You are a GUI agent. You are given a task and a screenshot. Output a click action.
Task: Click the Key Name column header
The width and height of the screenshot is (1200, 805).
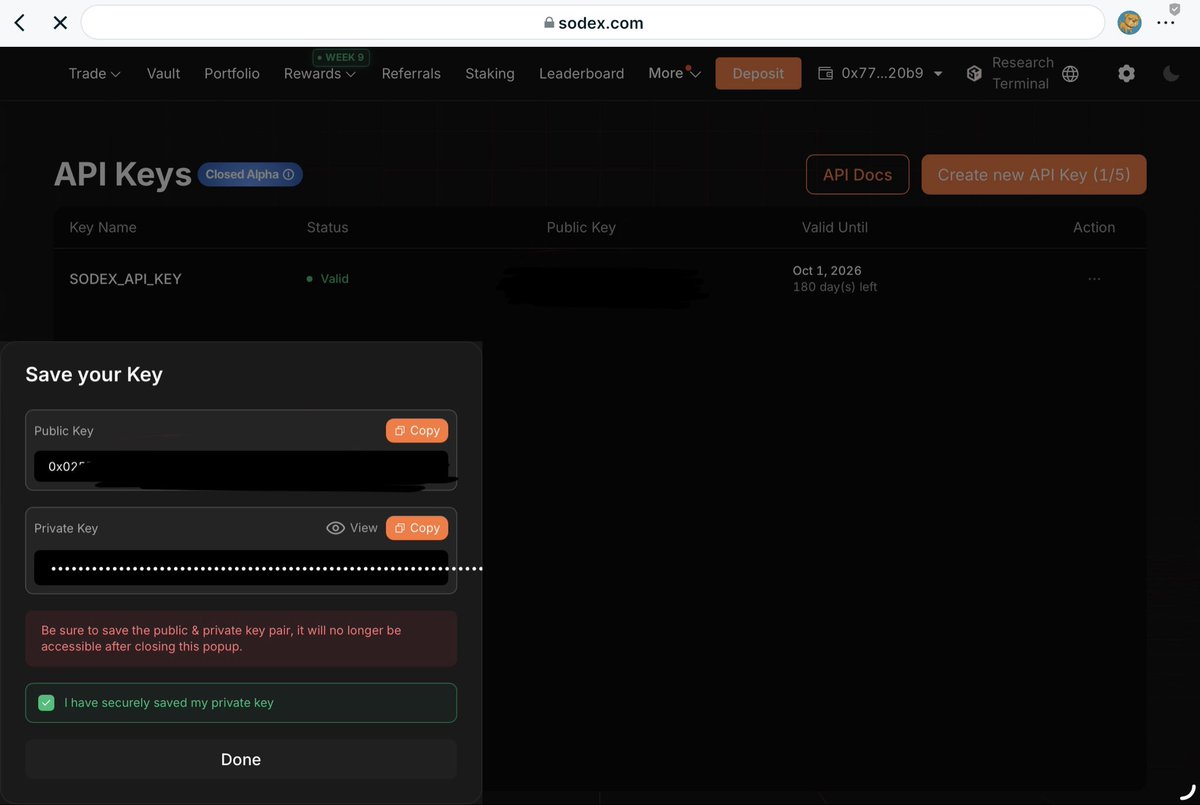pos(103,227)
